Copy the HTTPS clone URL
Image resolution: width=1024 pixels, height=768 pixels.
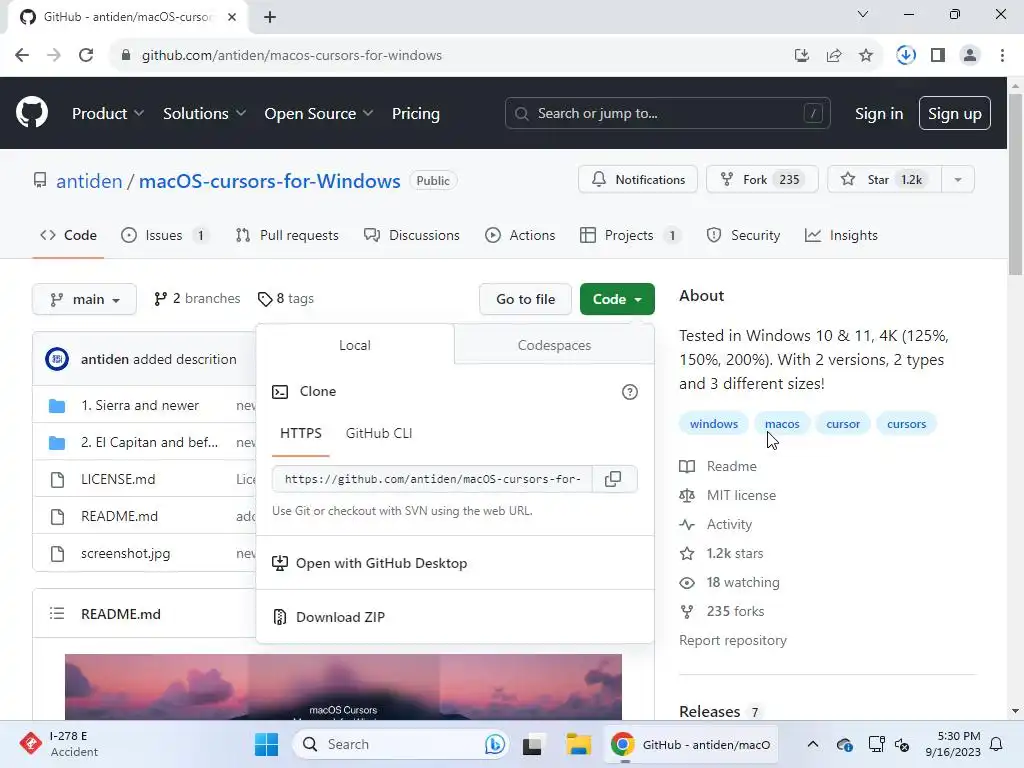(613, 479)
